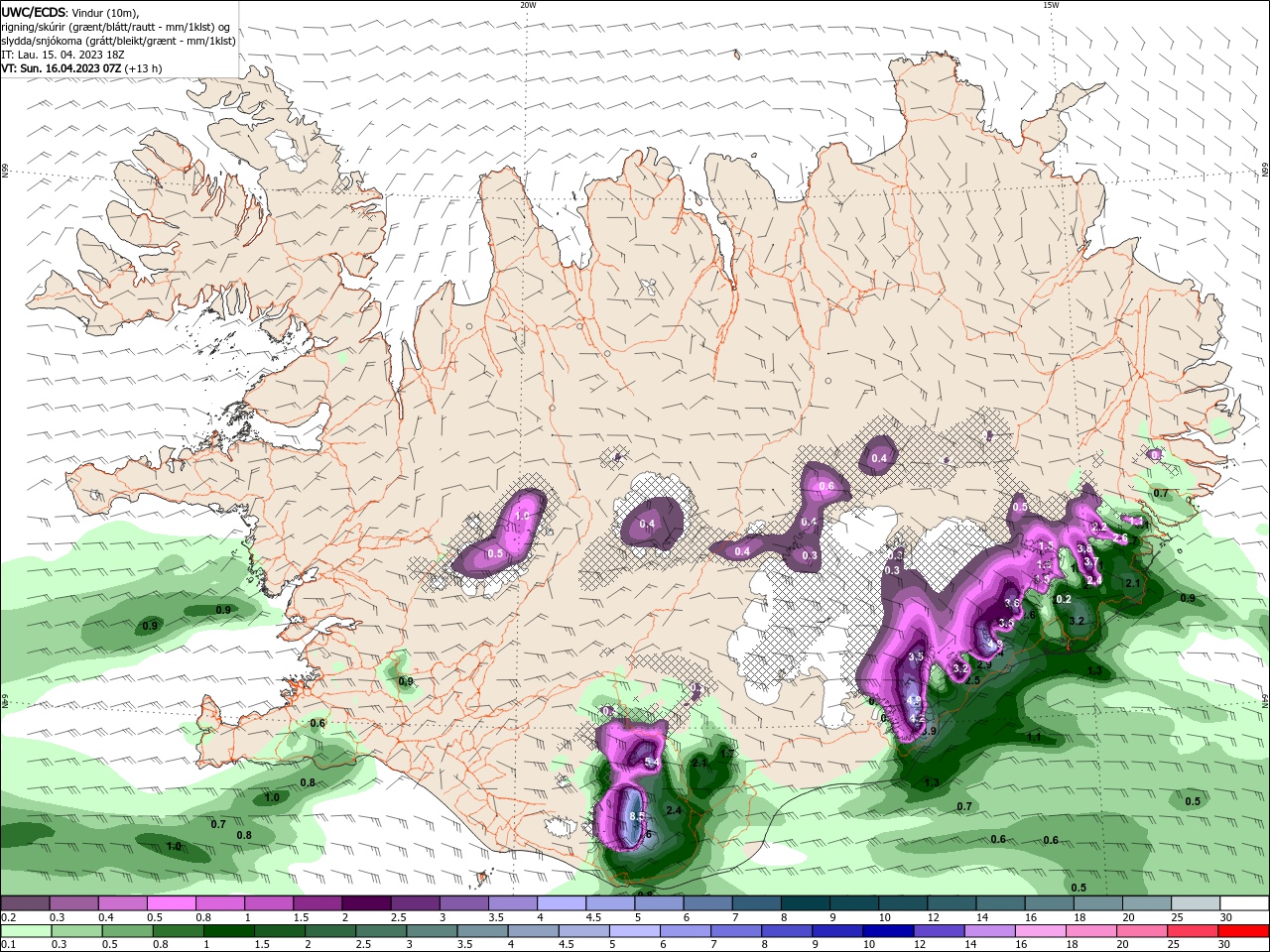Pick rain legend swatch between 3 and 3.5
Image resolution: width=1270 pixels, height=952 pixels.
point(432,931)
